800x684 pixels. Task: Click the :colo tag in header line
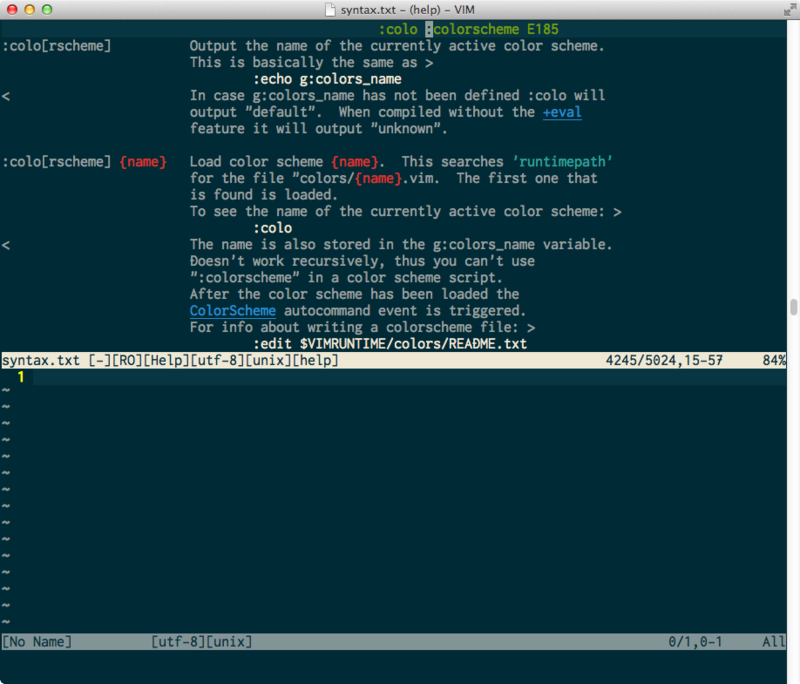pos(398,29)
